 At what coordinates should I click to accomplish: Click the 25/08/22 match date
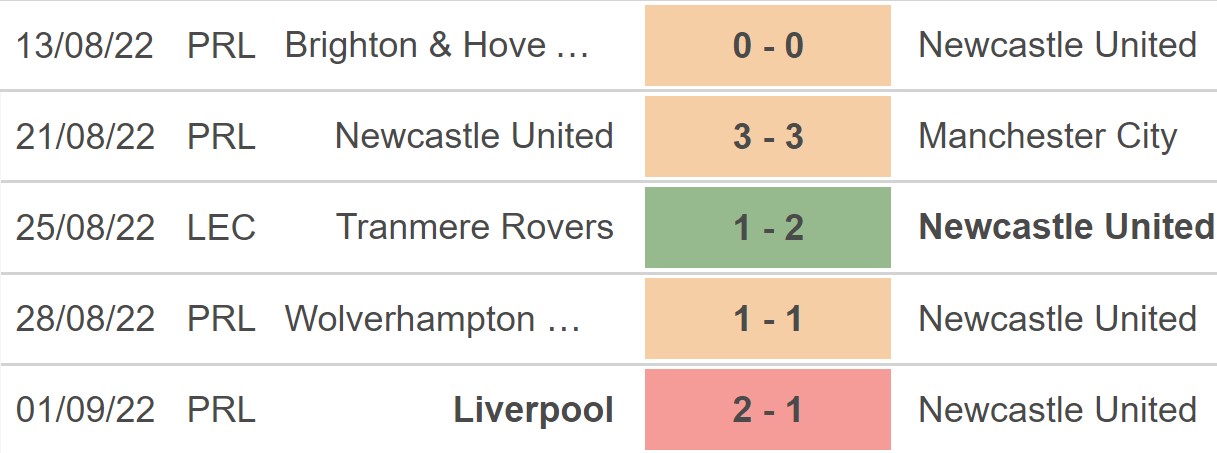tap(86, 228)
